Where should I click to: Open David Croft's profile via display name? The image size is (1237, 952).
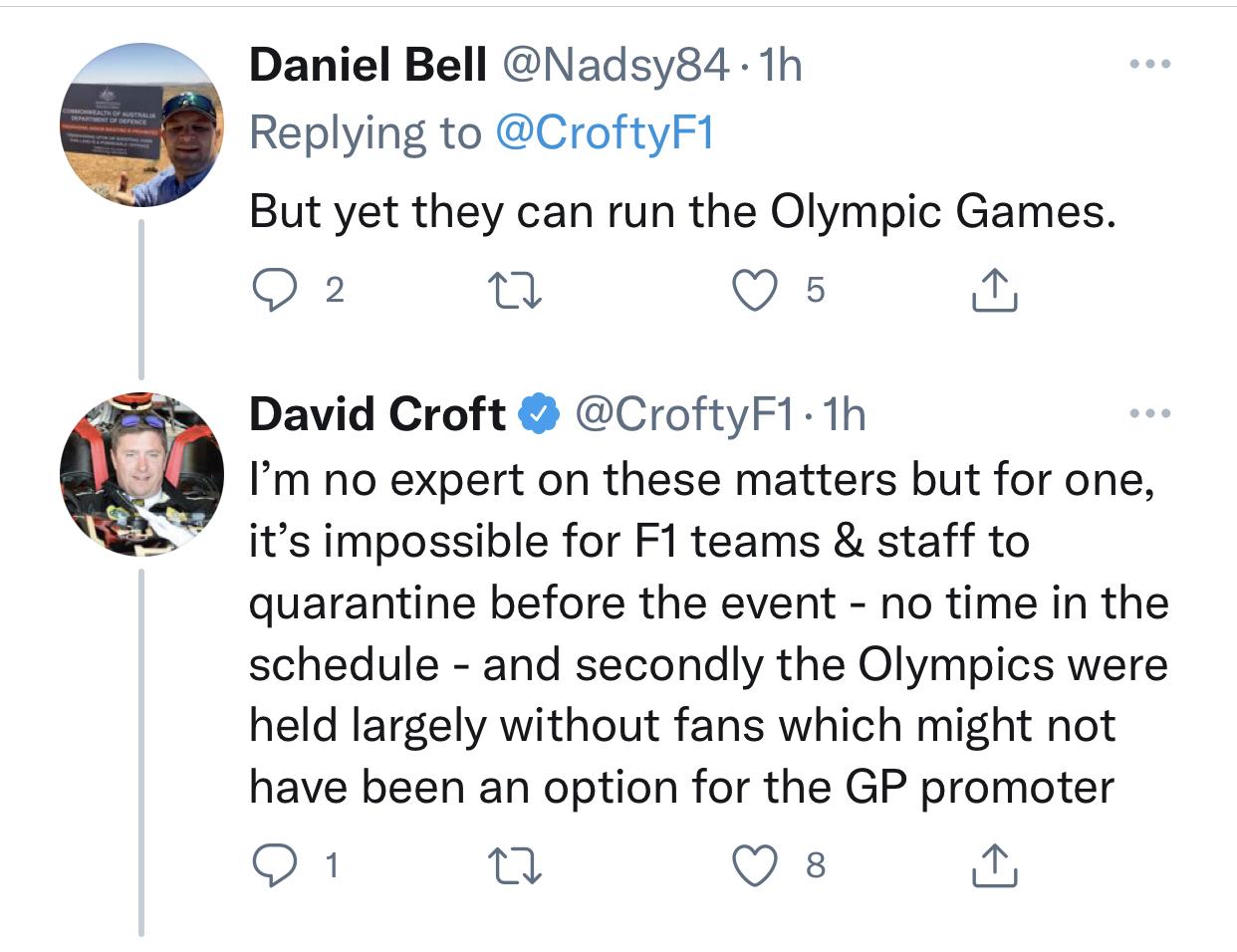[377, 414]
